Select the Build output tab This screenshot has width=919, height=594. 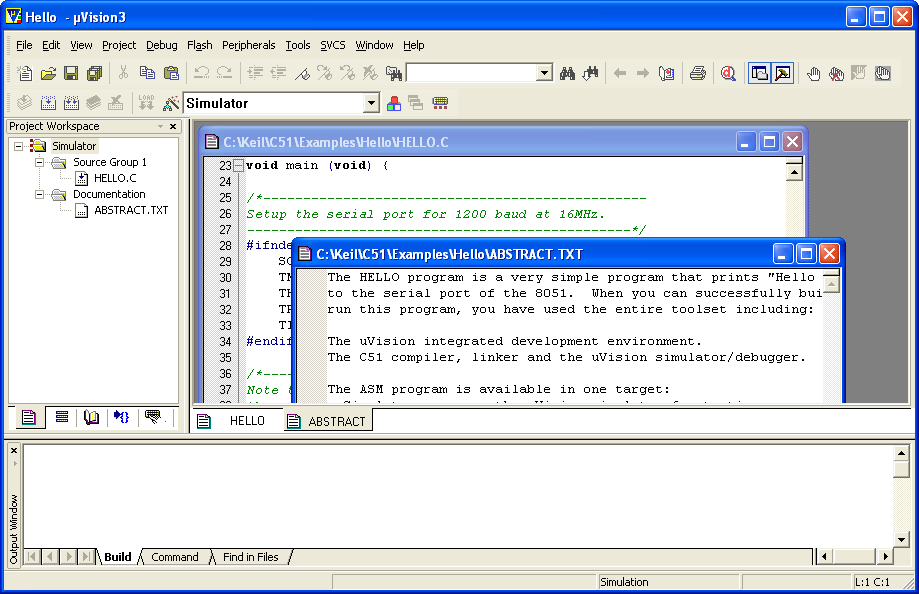pos(118,557)
